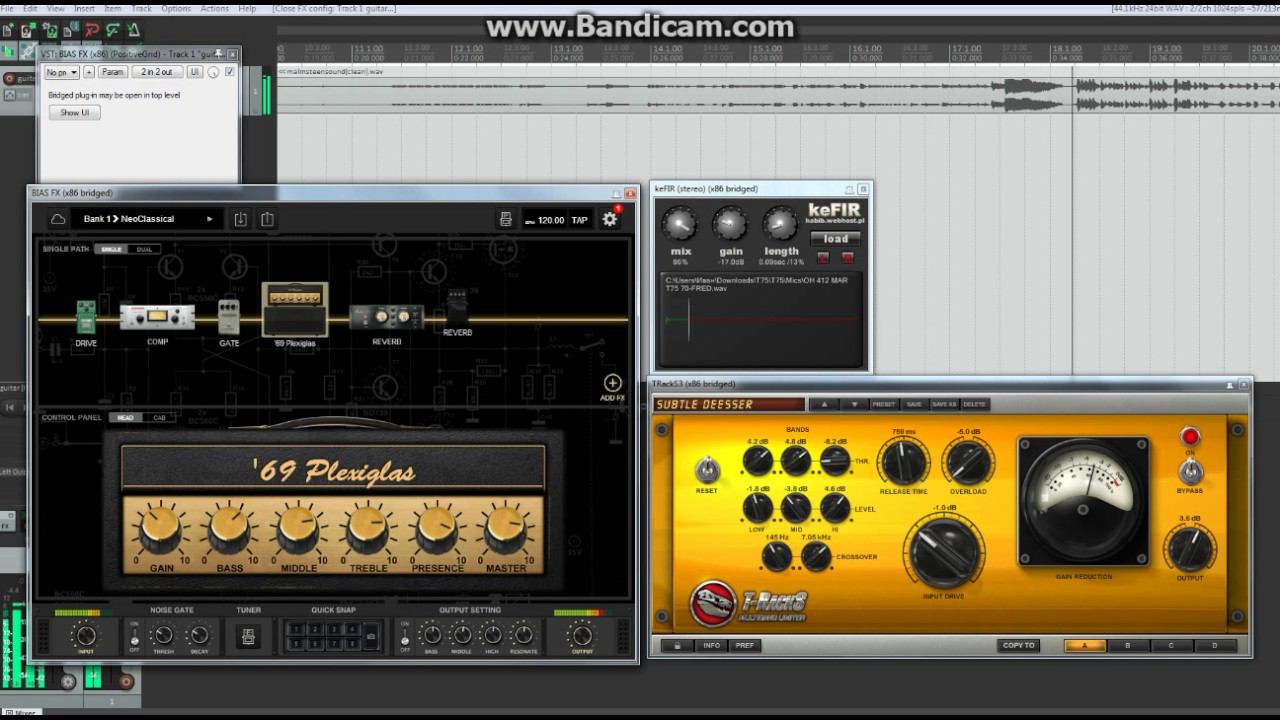1280x720 pixels.
Task: Select the Comp unit in signal chain
Action: (x=157, y=318)
